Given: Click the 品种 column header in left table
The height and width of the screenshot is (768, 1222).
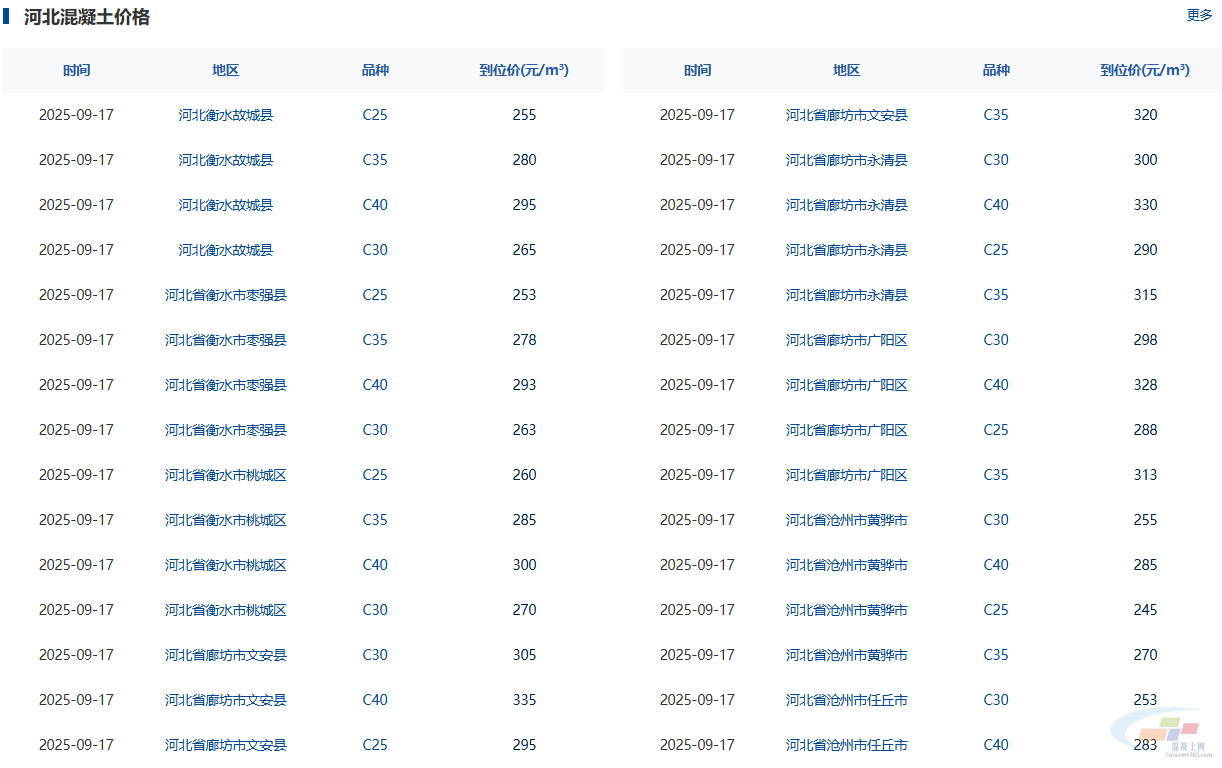Looking at the screenshot, I should (375, 70).
